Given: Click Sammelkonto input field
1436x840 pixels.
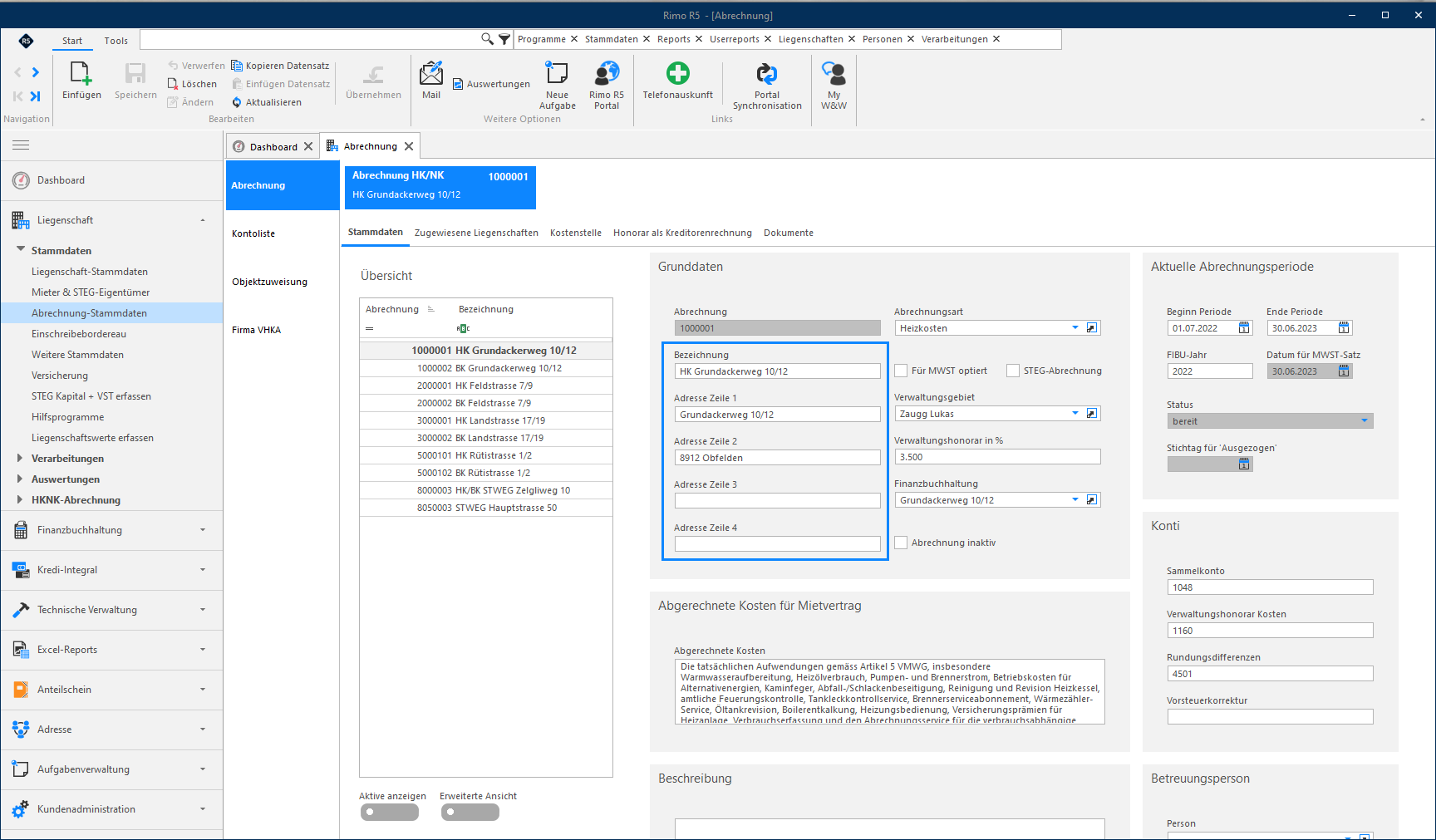Looking at the screenshot, I should pyautogui.click(x=1270, y=587).
